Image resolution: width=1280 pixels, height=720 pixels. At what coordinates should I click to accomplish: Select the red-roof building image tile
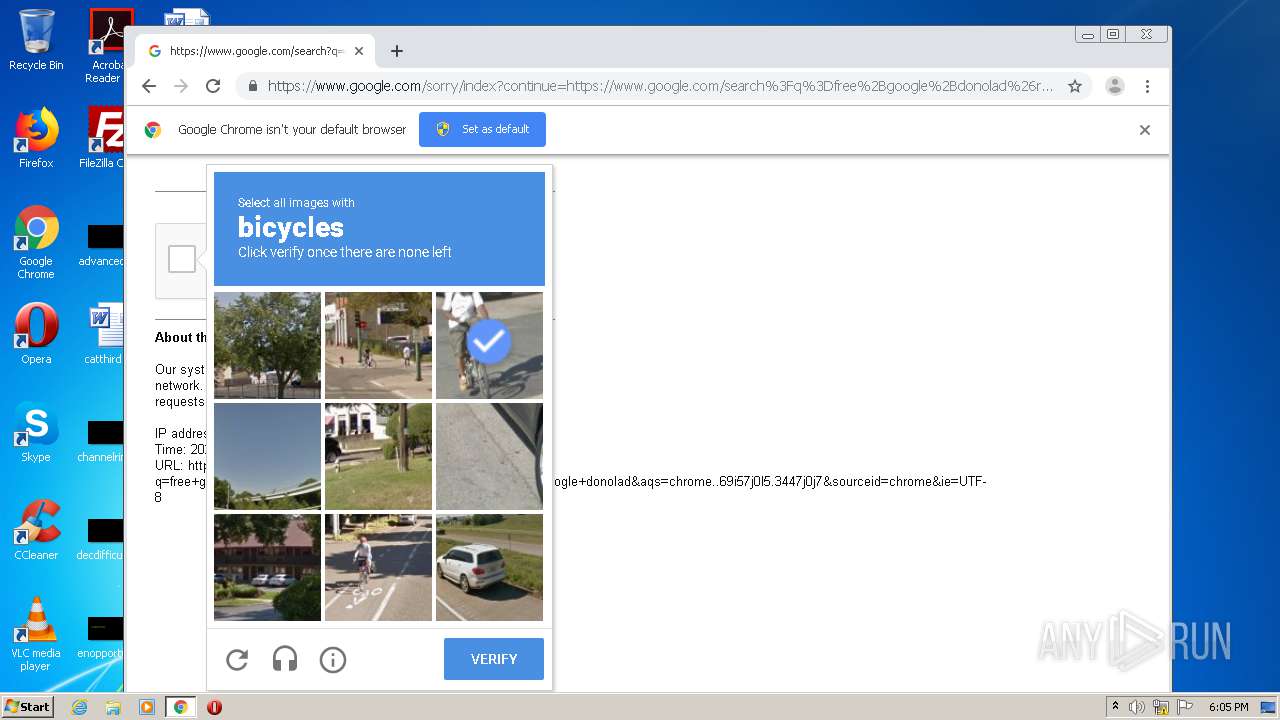(x=267, y=567)
